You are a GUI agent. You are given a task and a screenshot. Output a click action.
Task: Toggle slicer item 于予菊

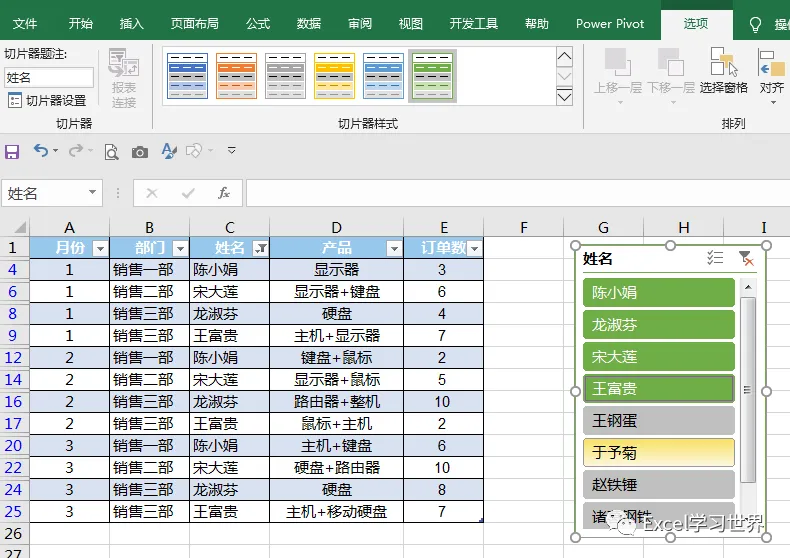[x=659, y=453]
